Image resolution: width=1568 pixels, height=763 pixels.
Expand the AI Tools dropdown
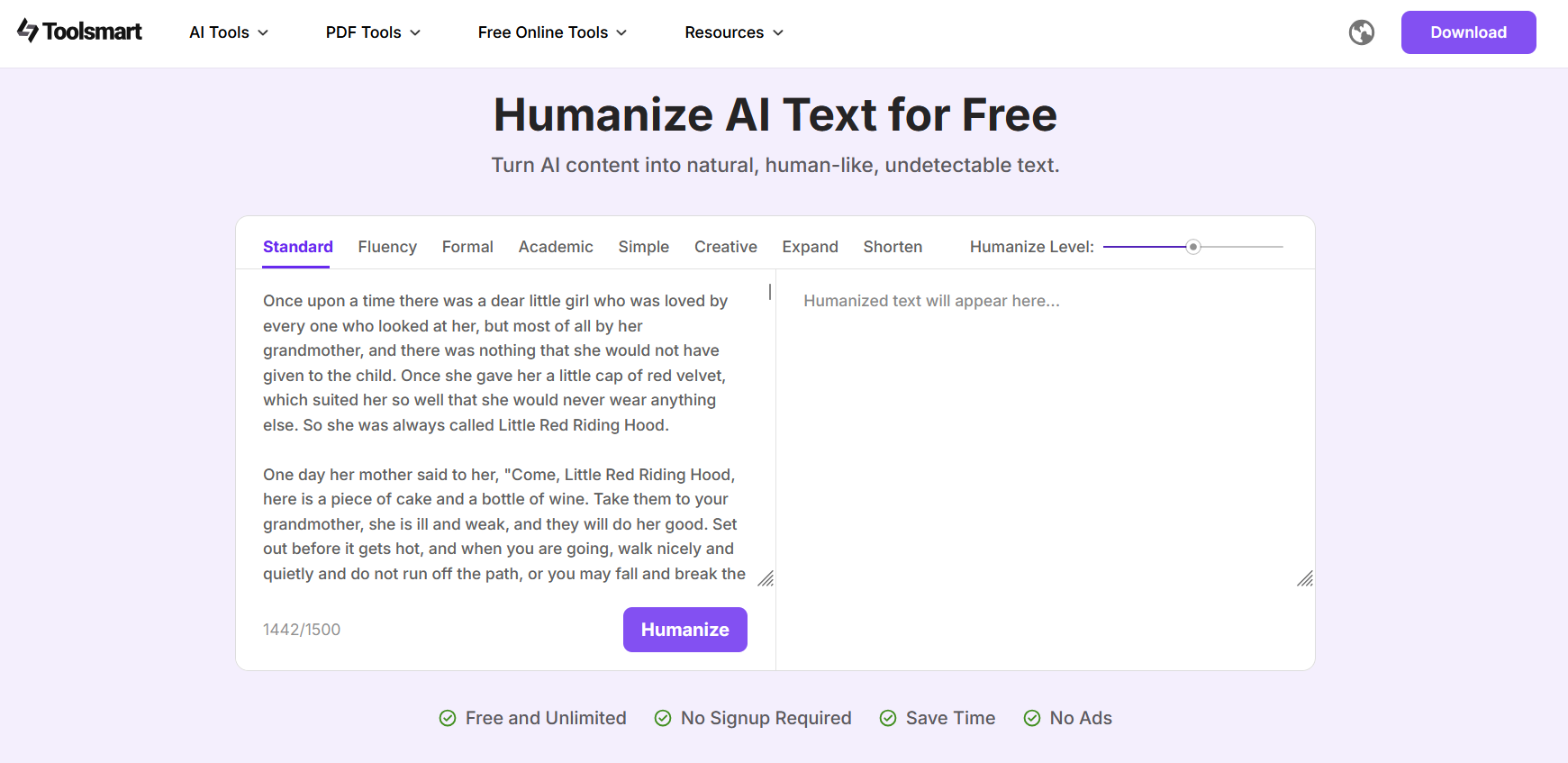229,32
